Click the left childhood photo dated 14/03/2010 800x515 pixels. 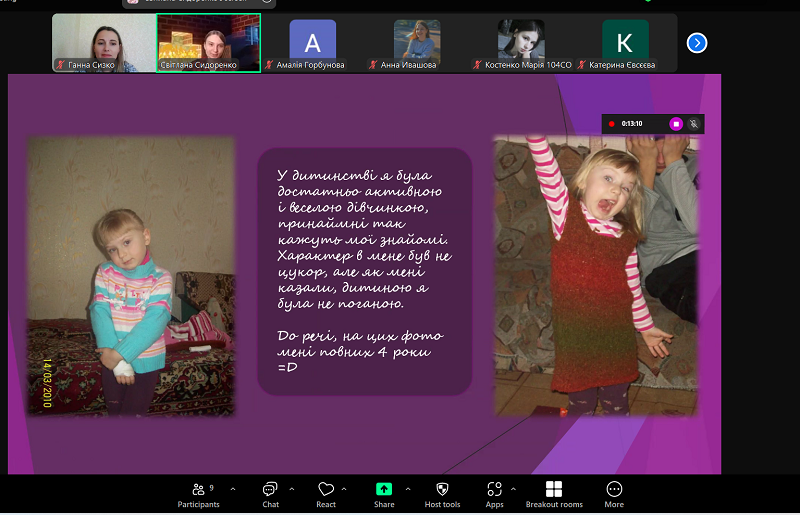(x=131, y=276)
